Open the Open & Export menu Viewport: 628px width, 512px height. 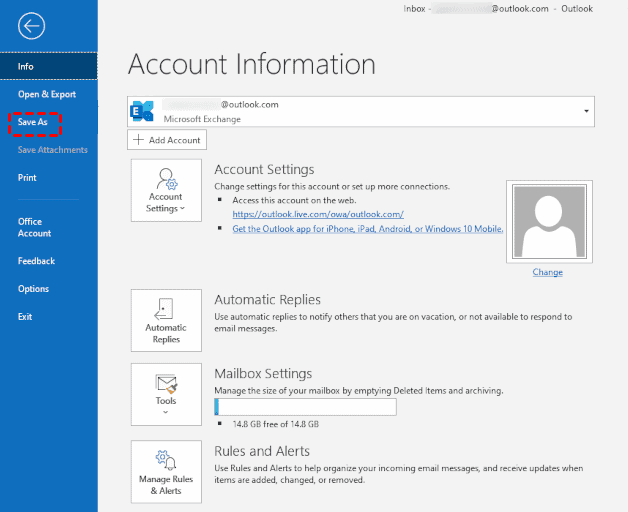46,95
